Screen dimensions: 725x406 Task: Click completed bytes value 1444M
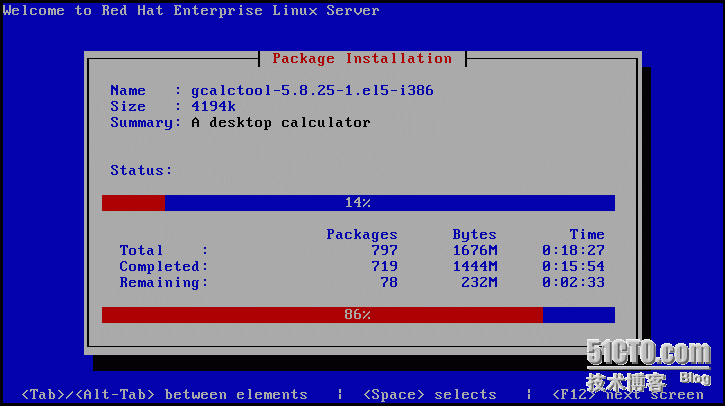[475, 266]
